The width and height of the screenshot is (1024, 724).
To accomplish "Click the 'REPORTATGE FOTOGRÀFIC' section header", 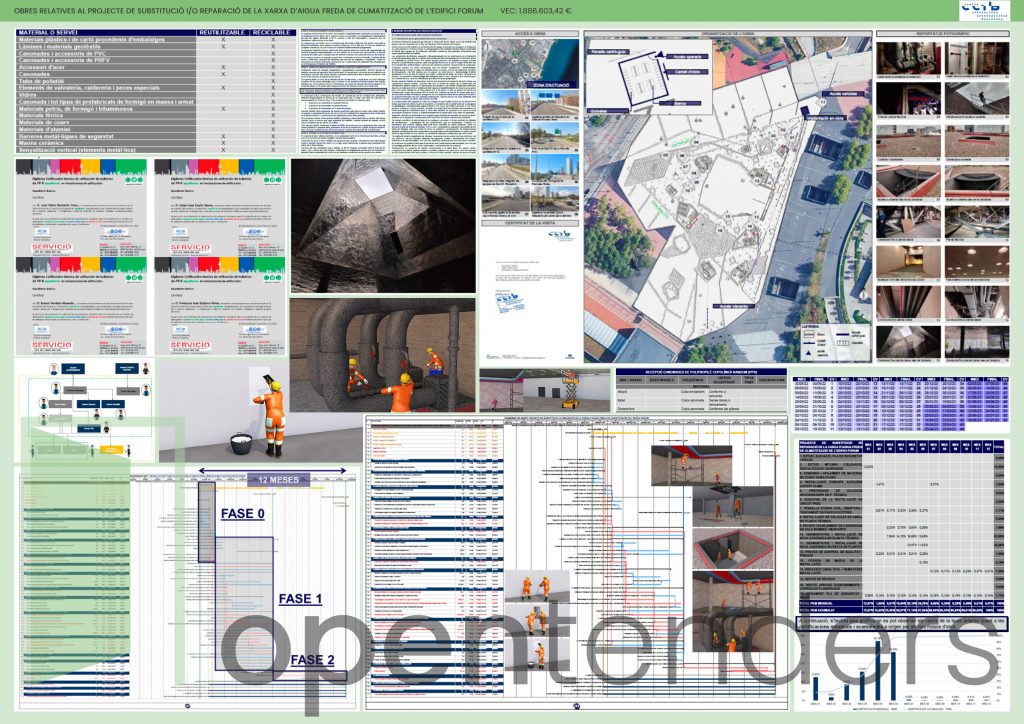I will tap(942, 33).
